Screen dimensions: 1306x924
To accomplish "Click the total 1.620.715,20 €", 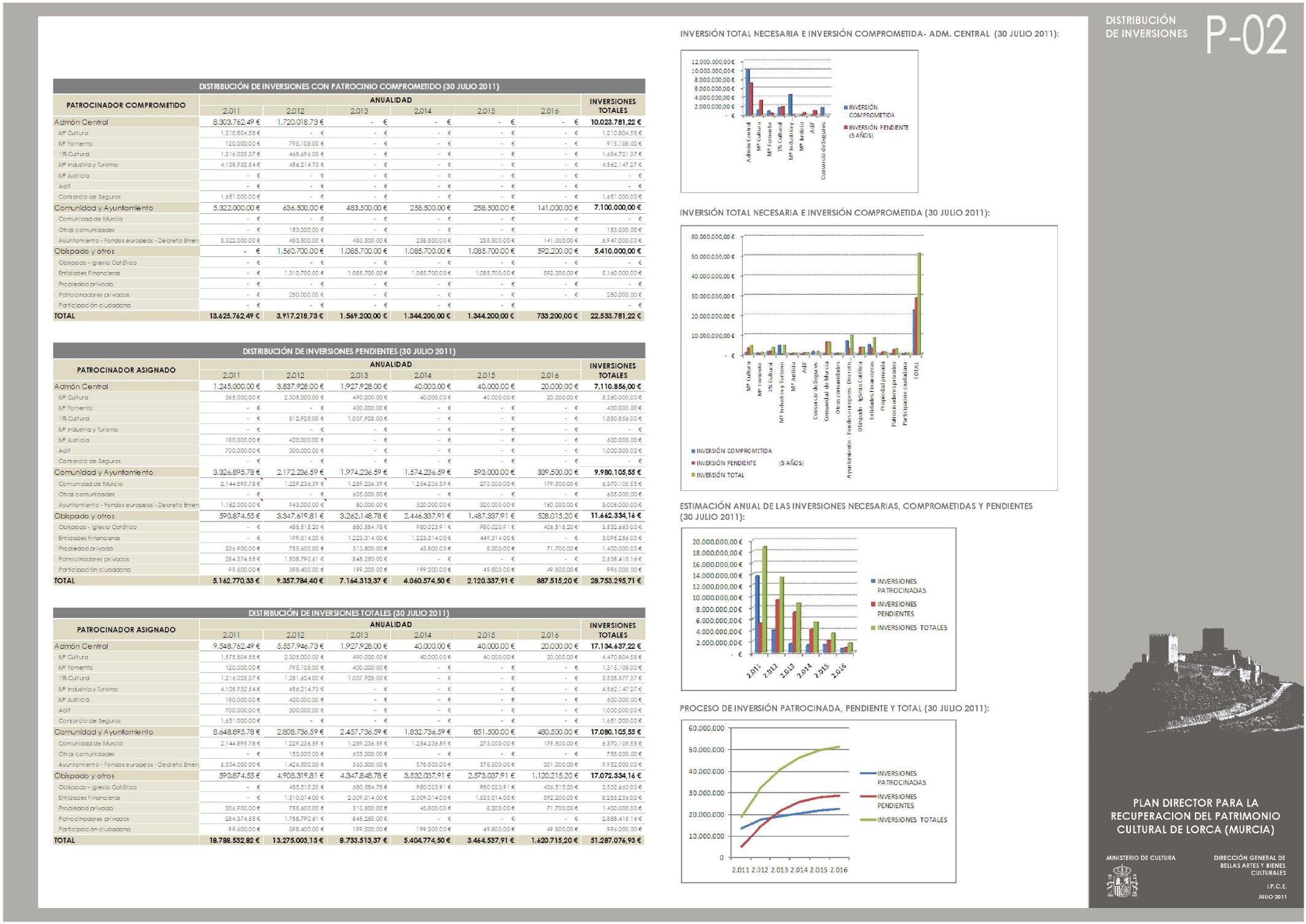I will click(555, 840).
